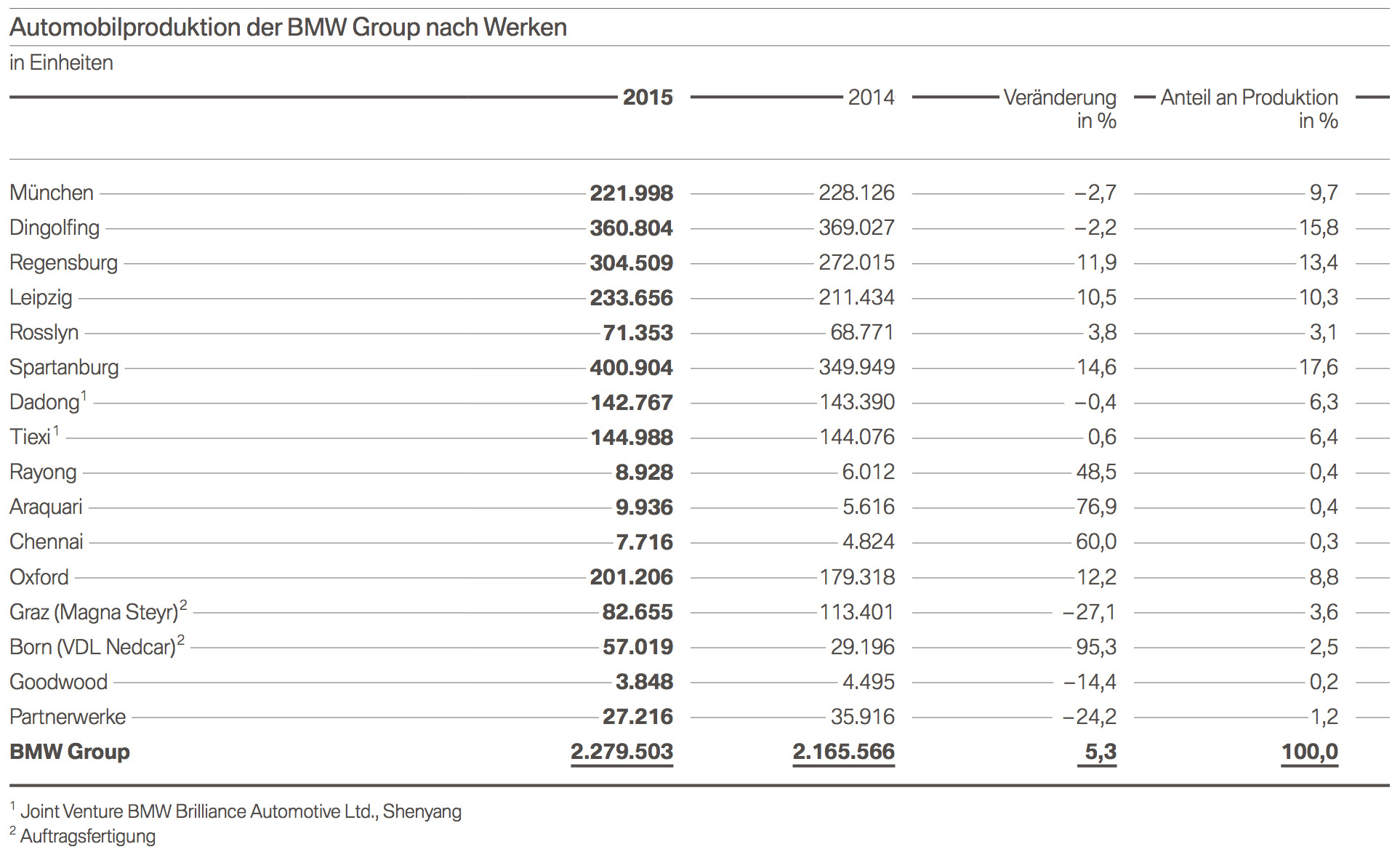Select the 2014 column header
The width and height of the screenshot is (1400, 852).
[x=871, y=97]
